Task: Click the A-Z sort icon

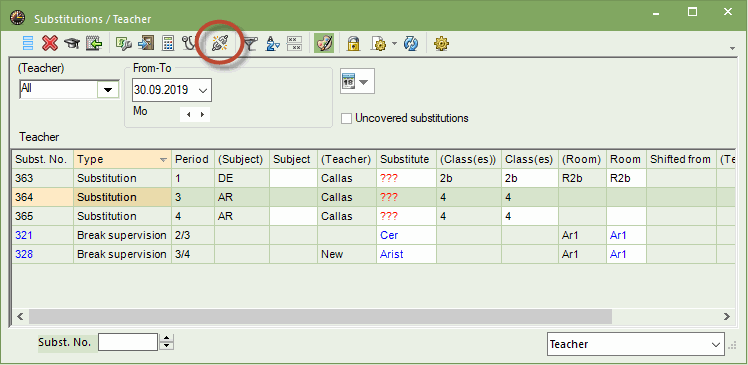Action: click(272, 43)
